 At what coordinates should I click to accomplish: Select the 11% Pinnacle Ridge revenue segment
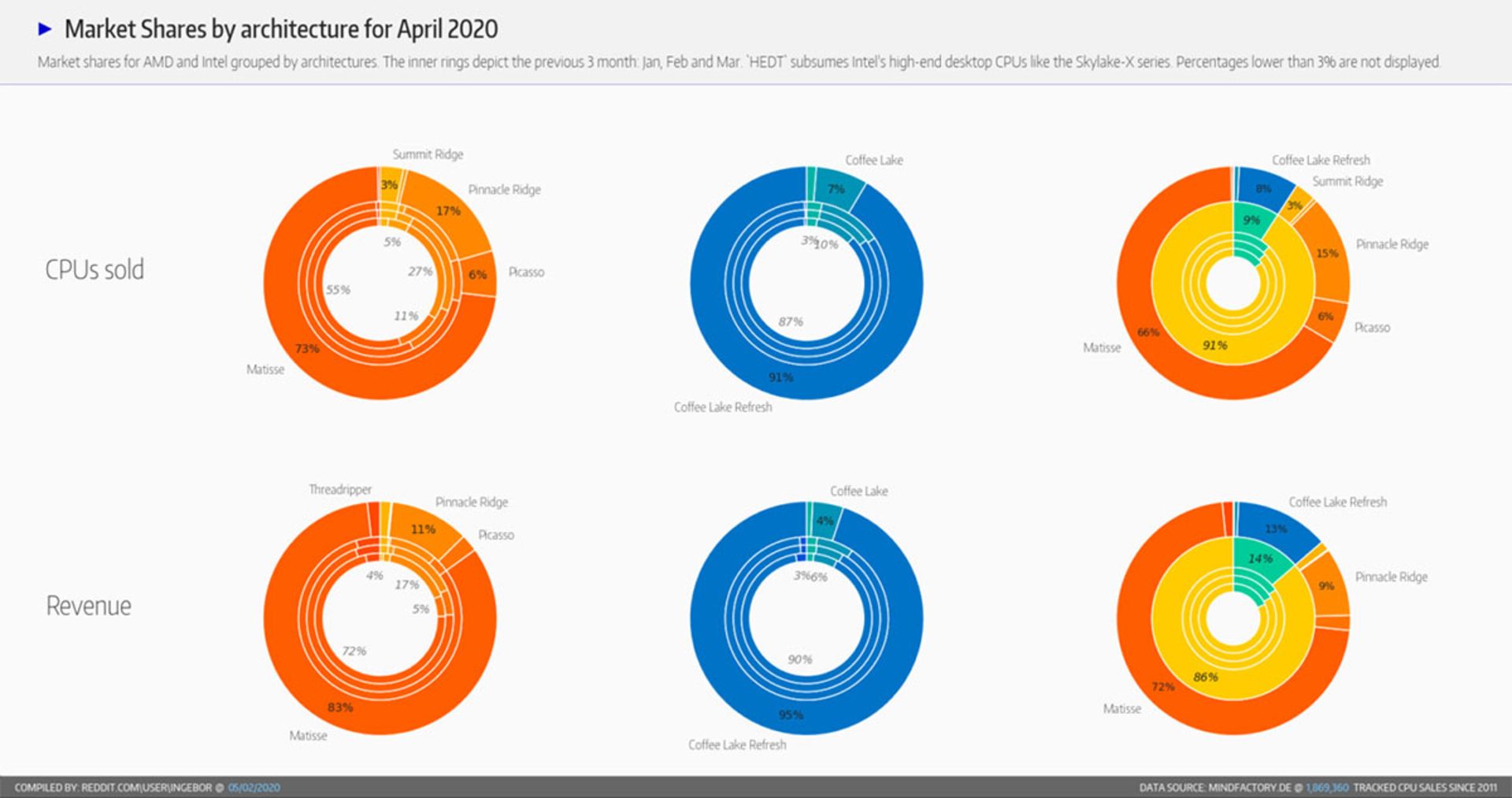423,529
